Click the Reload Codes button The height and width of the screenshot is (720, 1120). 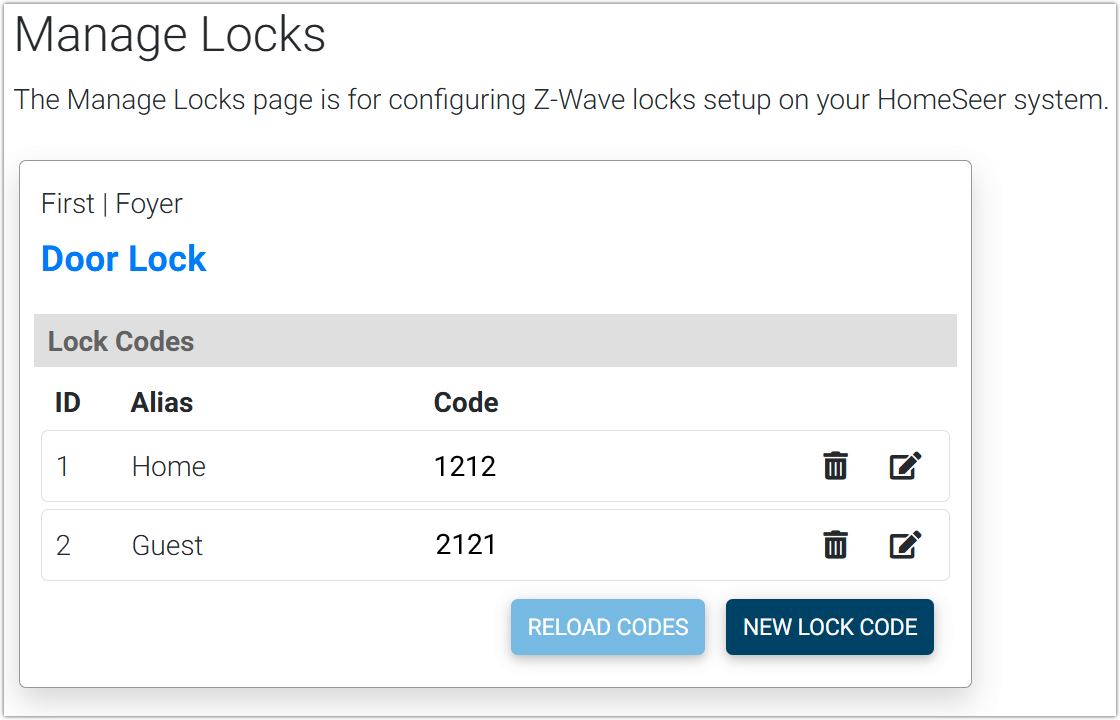pyautogui.click(x=608, y=627)
